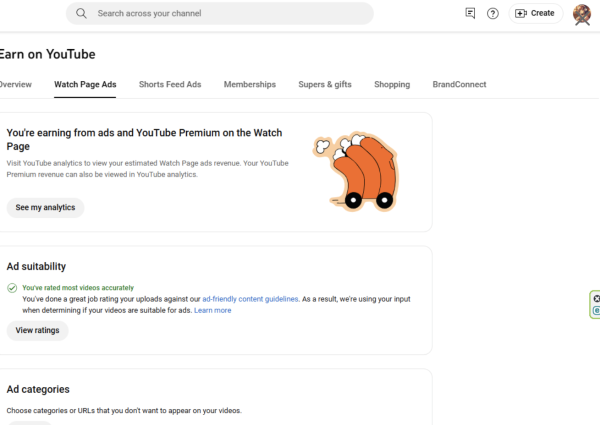Open the Shorts Feed Ads tab
Screen dimensions: 600x425
click(x=170, y=85)
